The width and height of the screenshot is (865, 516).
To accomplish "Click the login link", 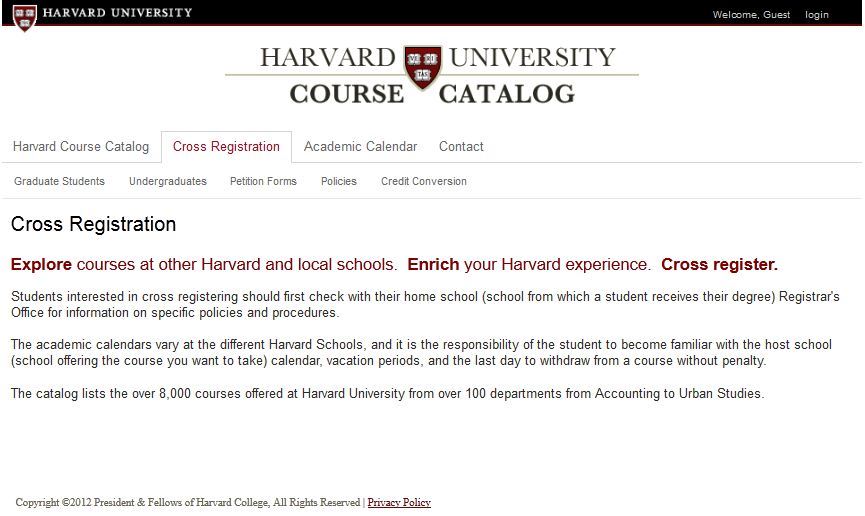I will [816, 15].
